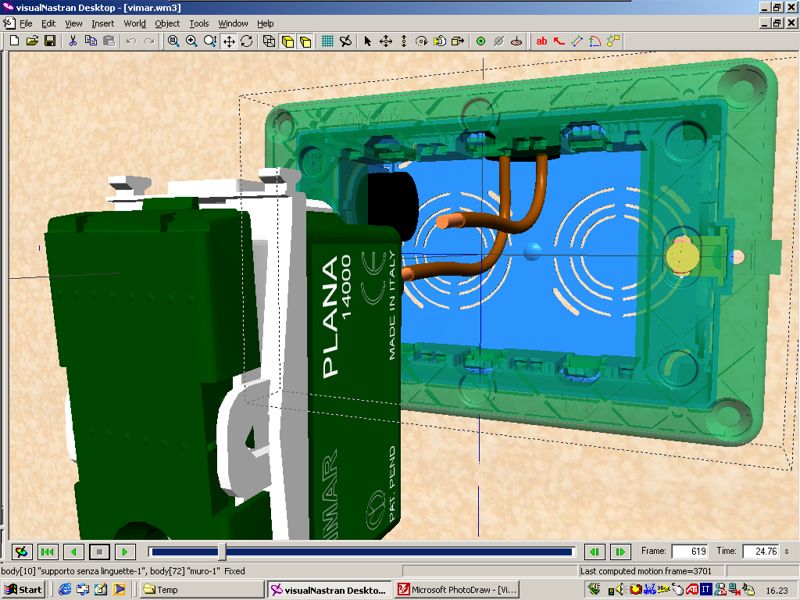Step back one frame
Viewport: 800px width, 600px height.
(x=594, y=552)
